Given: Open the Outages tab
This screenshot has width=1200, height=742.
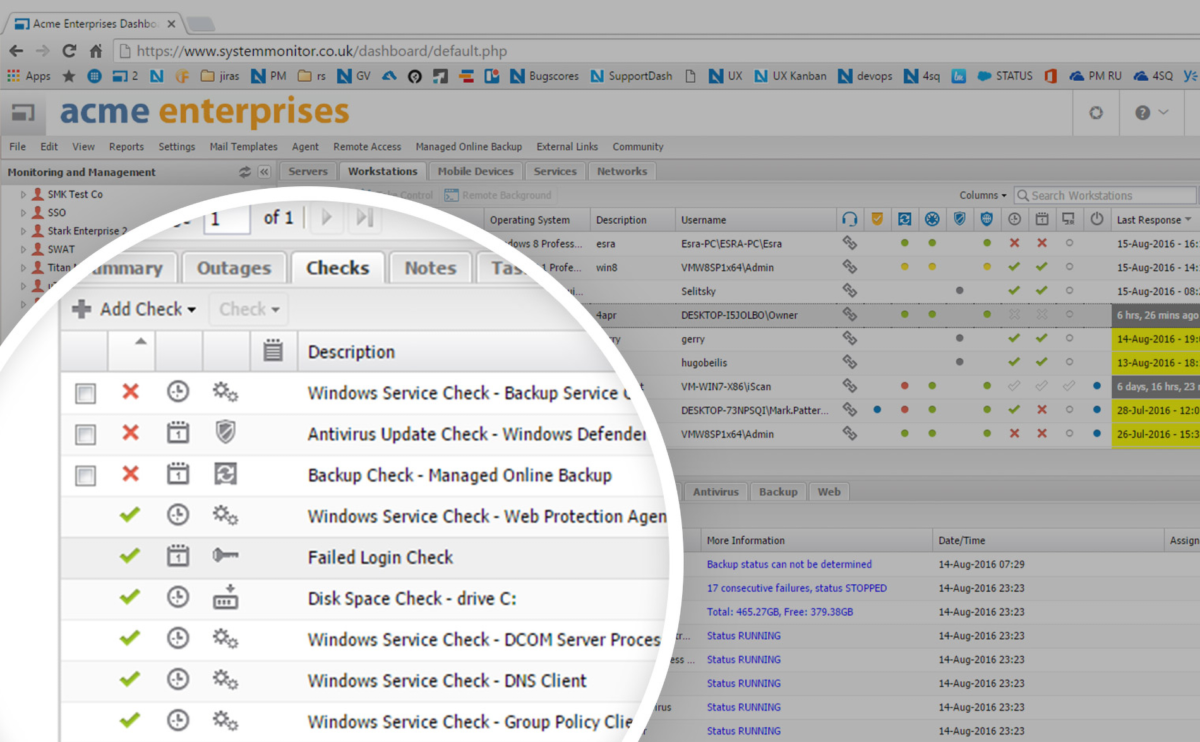Looking at the screenshot, I should tap(234, 268).
